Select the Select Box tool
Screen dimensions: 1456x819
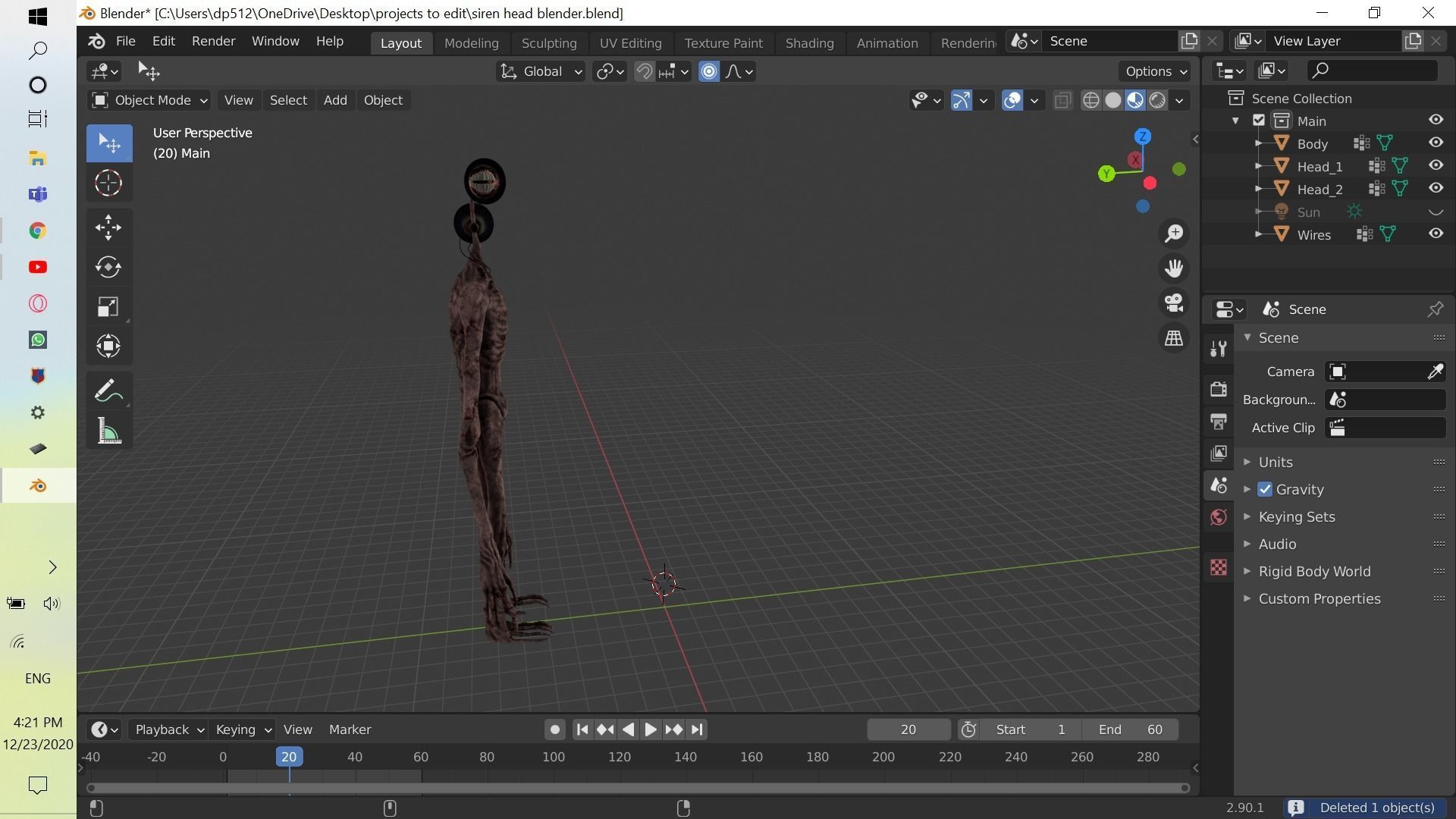click(109, 143)
